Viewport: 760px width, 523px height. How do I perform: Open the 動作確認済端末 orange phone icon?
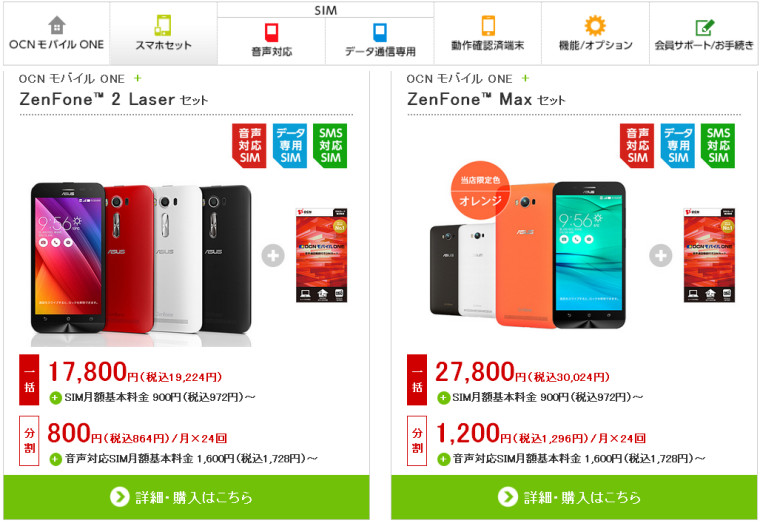(x=488, y=25)
